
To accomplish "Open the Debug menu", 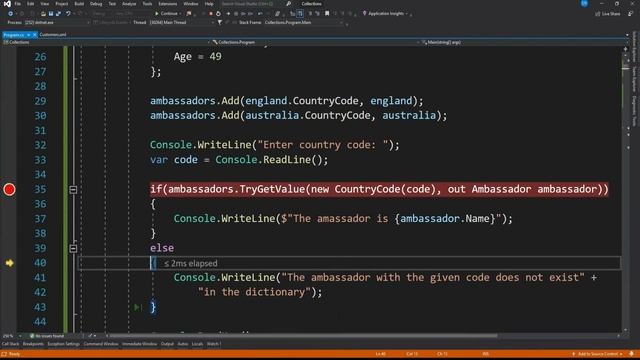I will pos(96,4).
